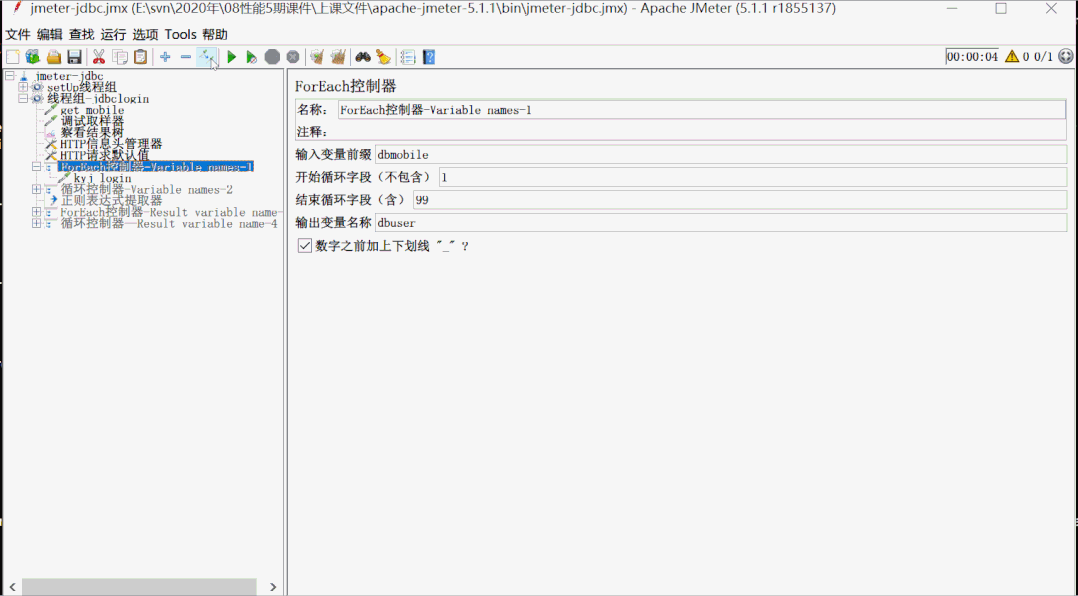Expand the 循环控制器-Variable names-2 node
This screenshot has width=1078, height=596.
[36, 190]
